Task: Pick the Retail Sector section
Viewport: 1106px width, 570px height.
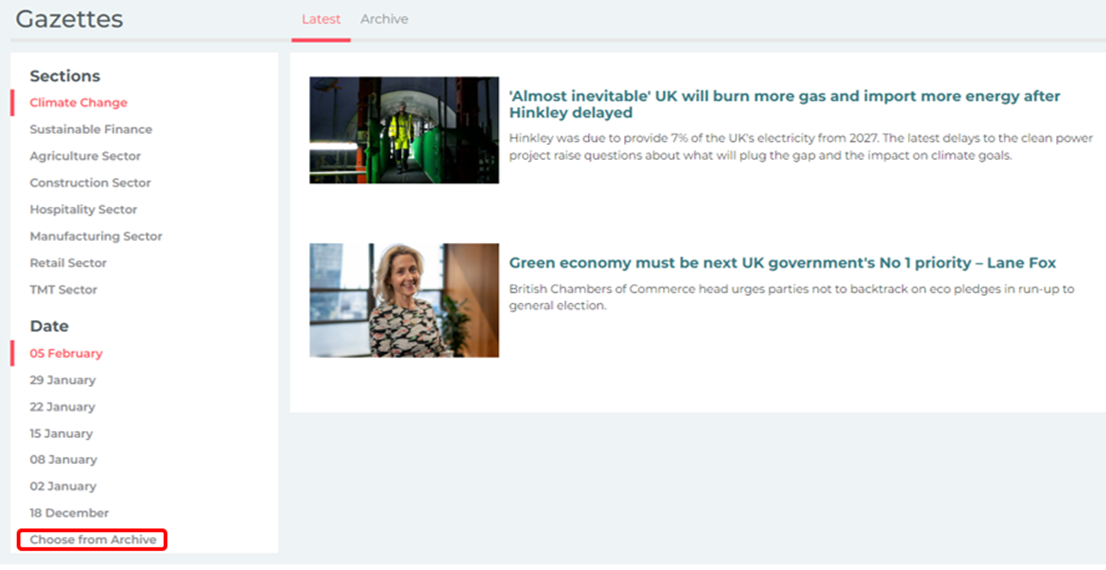Action: click(x=68, y=263)
